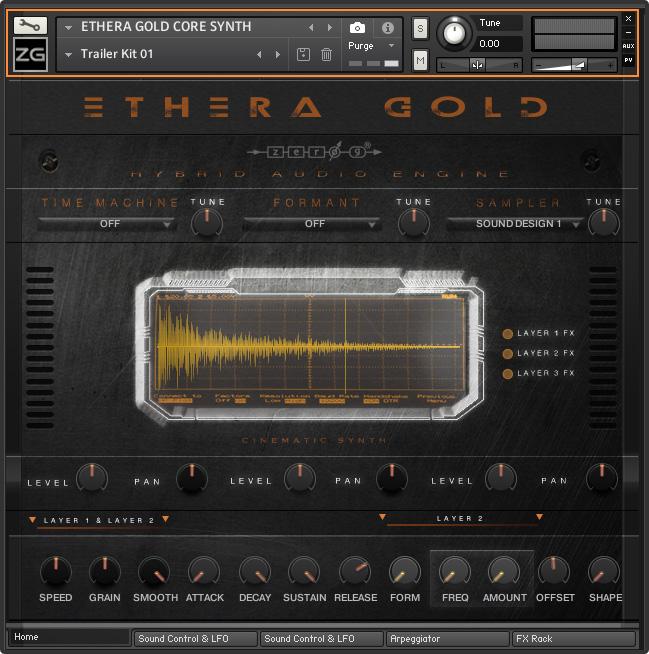Open the ETHERA GOLD CORE SYNTH instrument dropdown
This screenshot has width=649, height=654.
[68, 28]
